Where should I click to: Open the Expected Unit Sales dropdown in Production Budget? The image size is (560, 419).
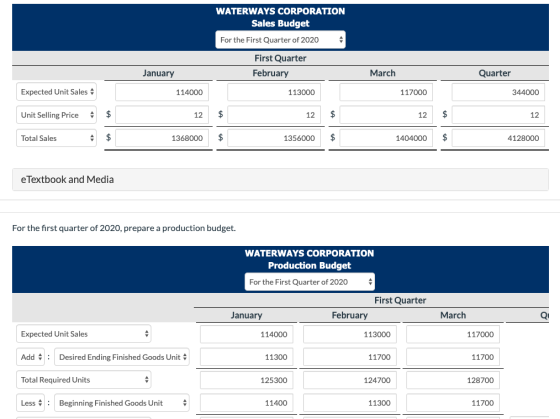(x=84, y=334)
